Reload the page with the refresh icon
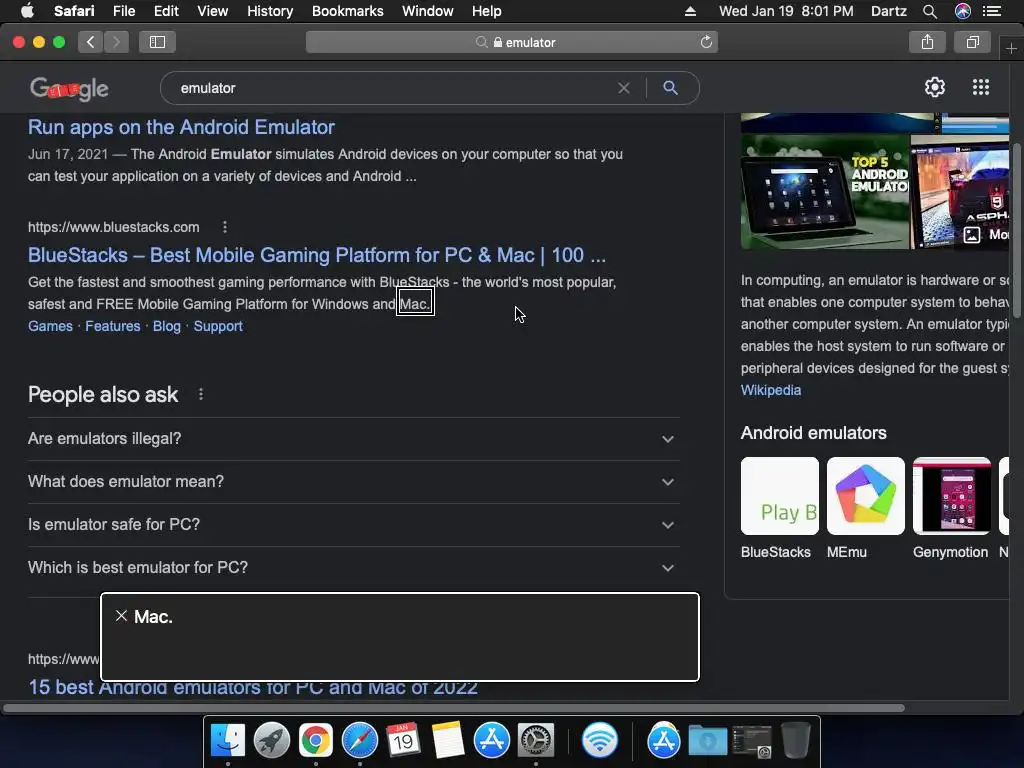Screen dimensions: 1024x768 point(706,42)
